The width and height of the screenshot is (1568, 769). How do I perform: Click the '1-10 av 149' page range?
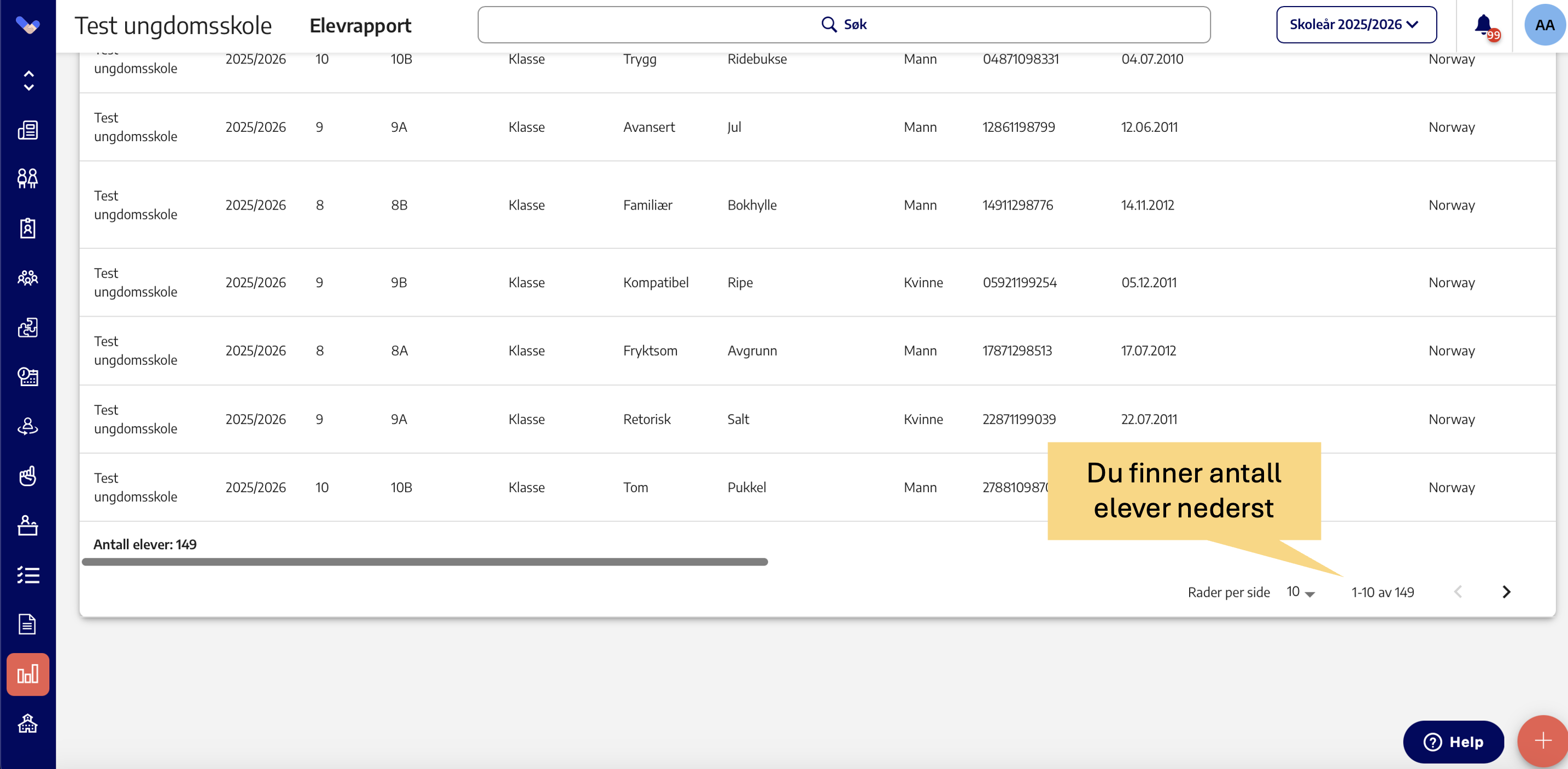[x=1382, y=592]
